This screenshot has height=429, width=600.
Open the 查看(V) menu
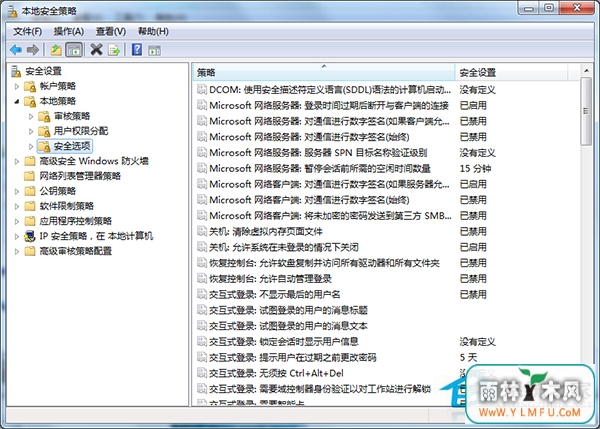pos(111,31)
